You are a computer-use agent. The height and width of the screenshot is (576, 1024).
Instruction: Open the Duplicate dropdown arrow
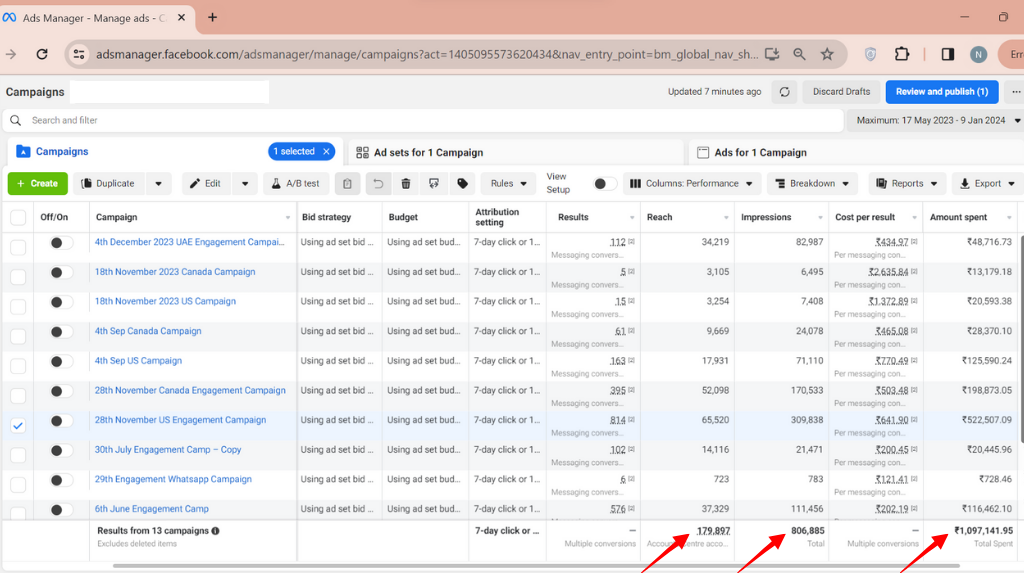(x=158, y=184)
